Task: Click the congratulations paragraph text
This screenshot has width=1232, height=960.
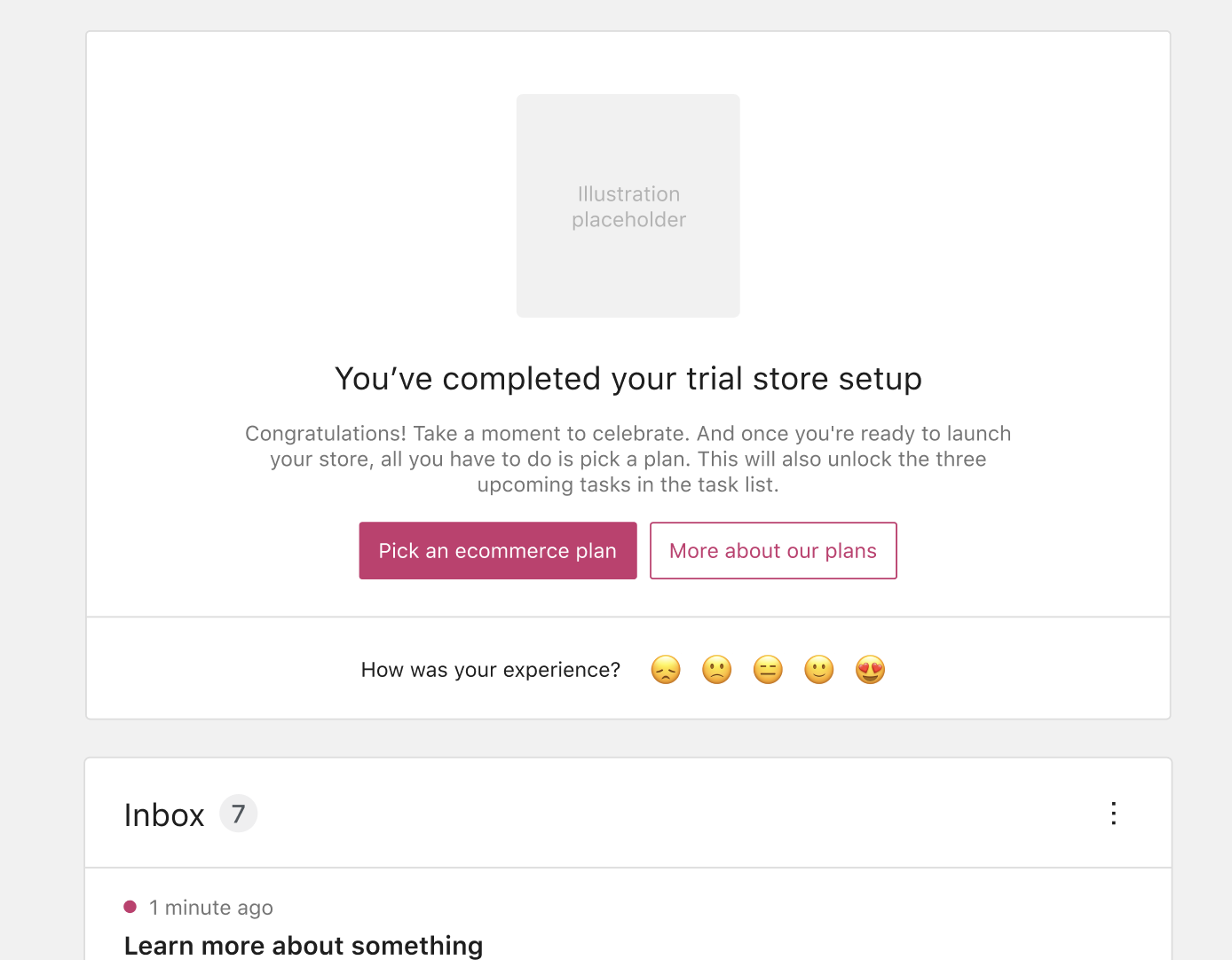Action: (628, 459)
